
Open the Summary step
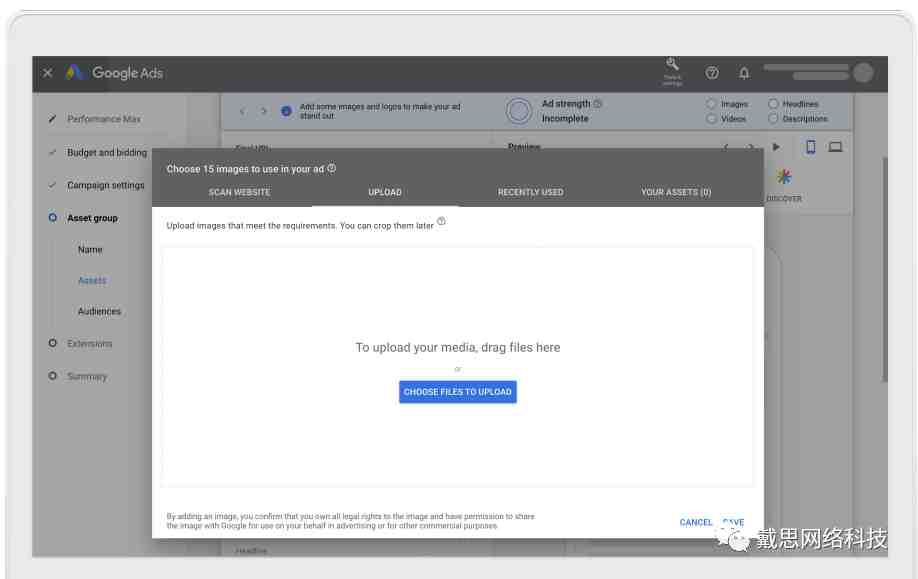pos(87,376)
